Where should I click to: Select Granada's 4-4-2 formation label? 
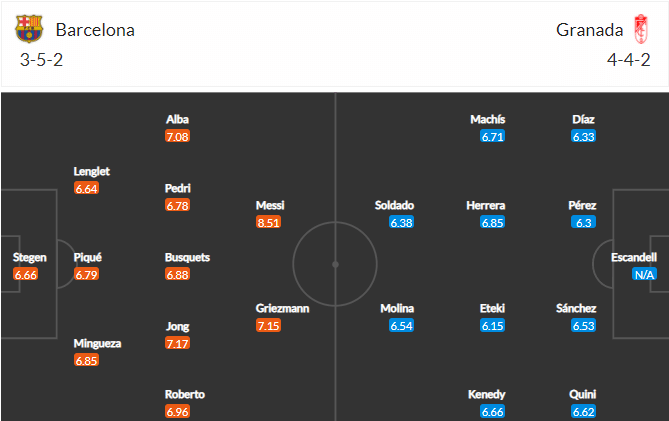[628, 60]
